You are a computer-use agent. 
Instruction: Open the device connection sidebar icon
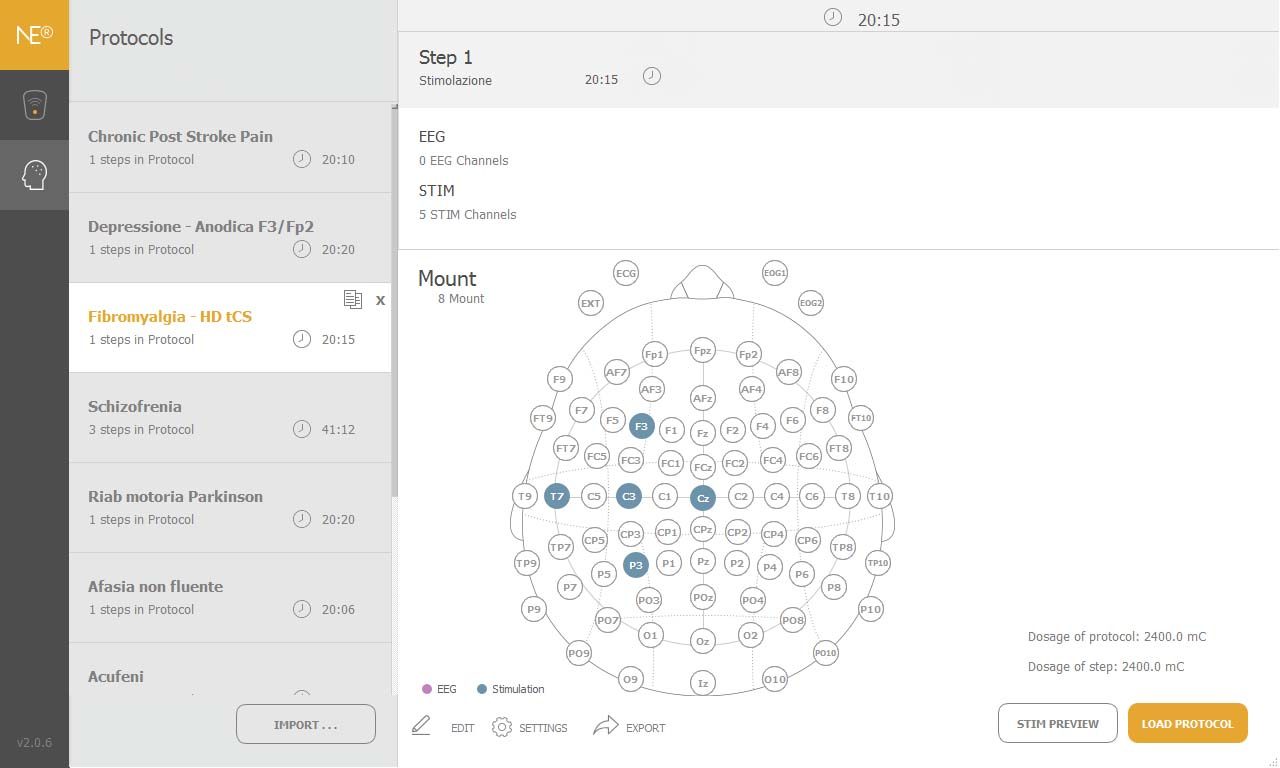tap(34, 105)
